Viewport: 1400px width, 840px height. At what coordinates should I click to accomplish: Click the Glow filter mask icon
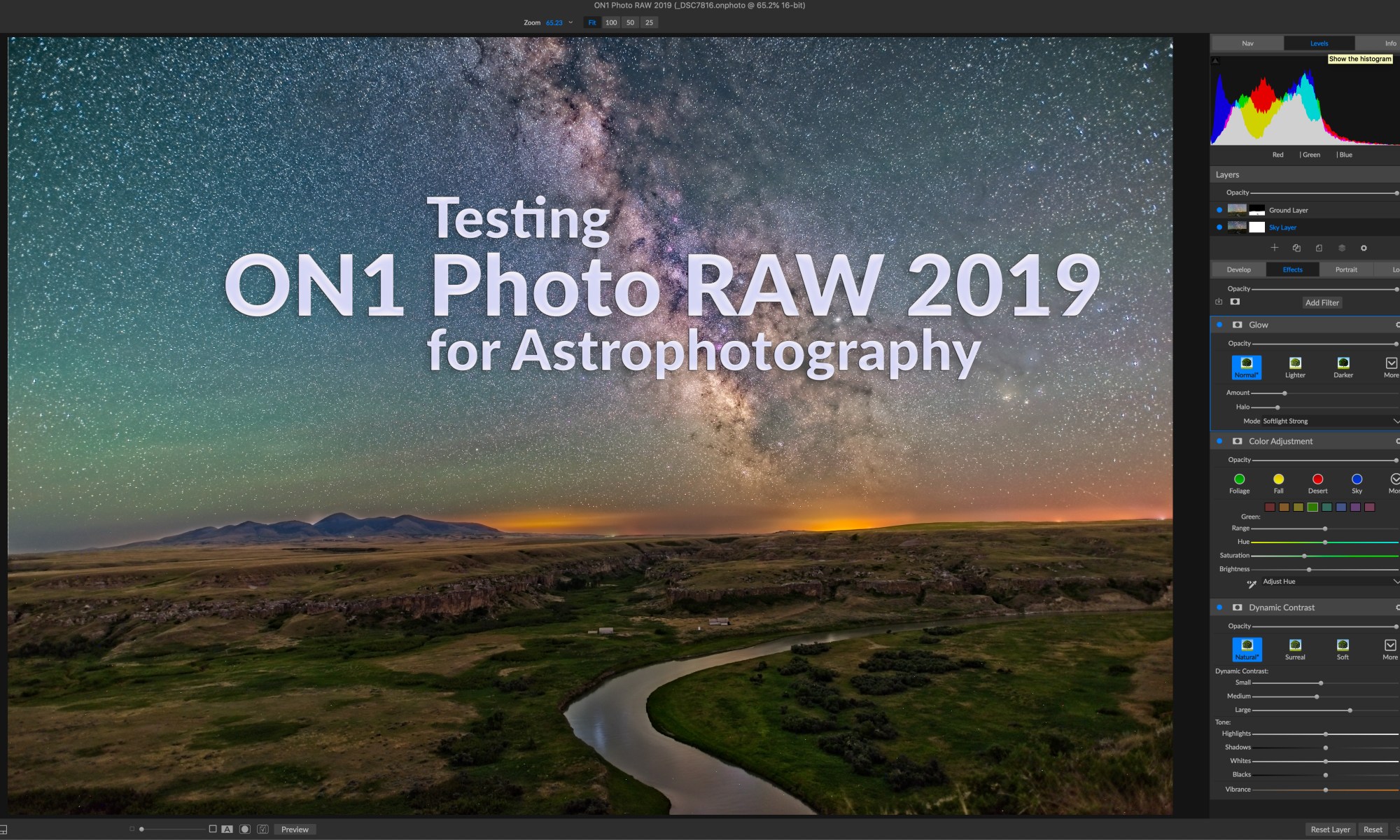tap(1237, 325)
